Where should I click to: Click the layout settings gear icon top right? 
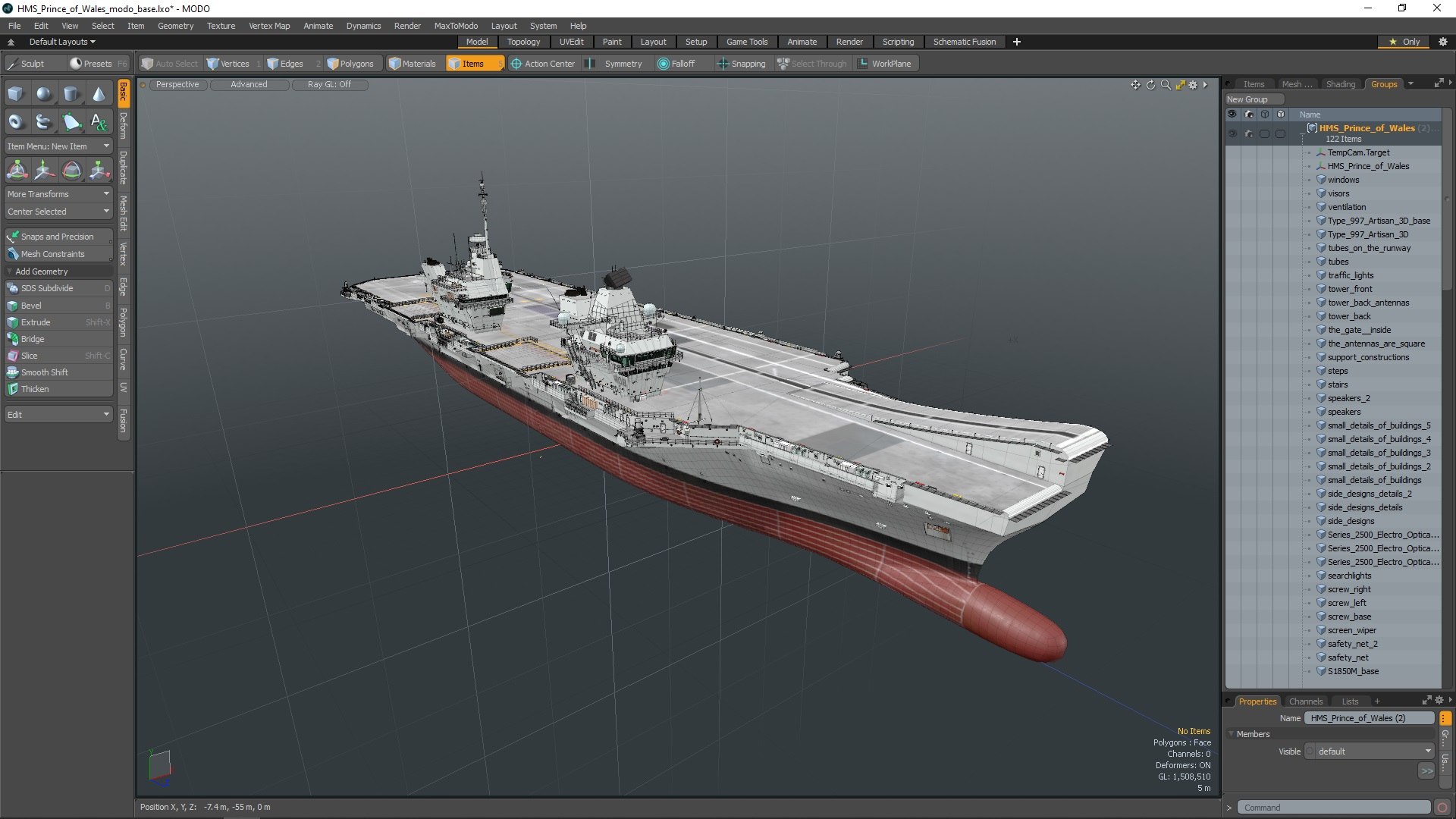1442,42
